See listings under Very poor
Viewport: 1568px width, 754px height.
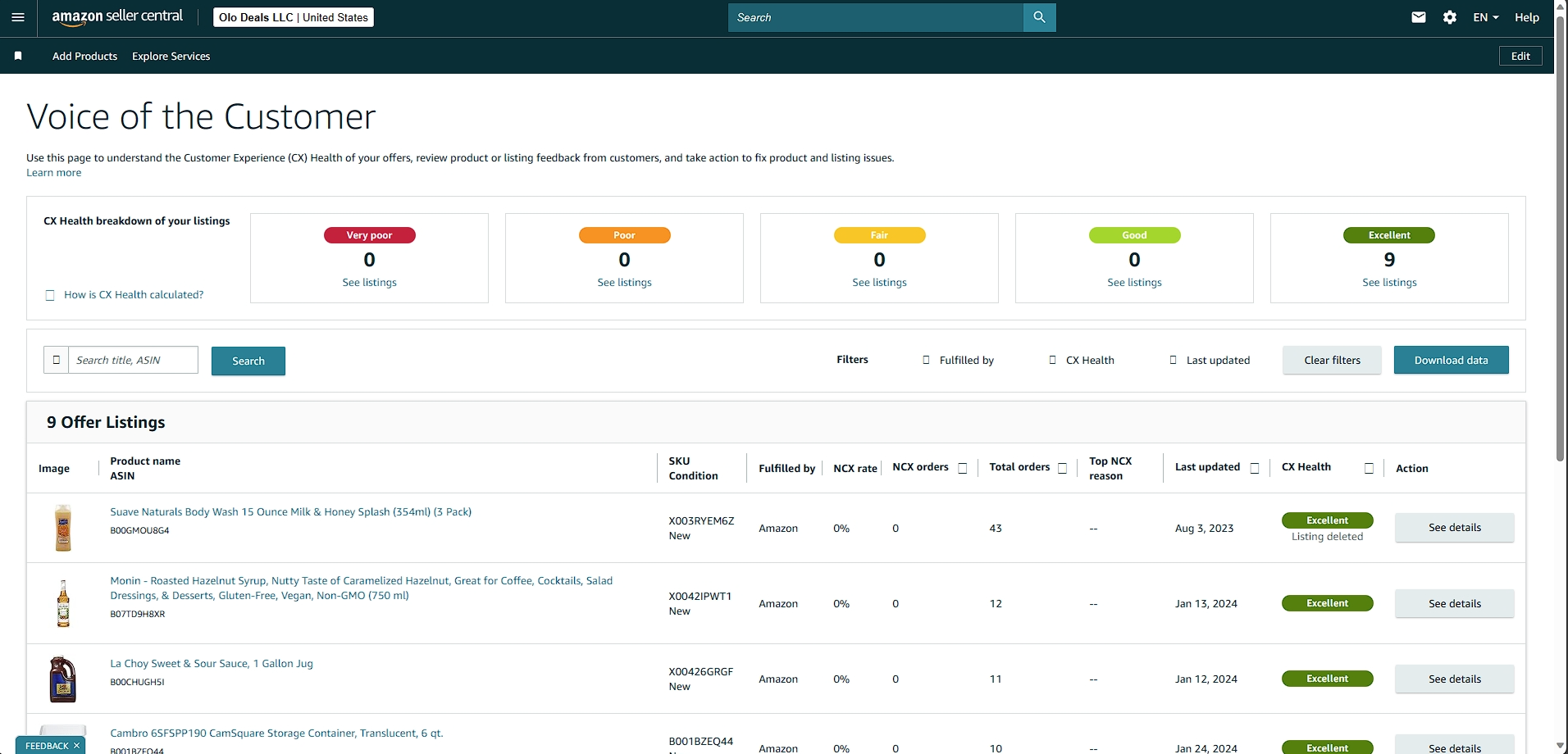[369, 283]
